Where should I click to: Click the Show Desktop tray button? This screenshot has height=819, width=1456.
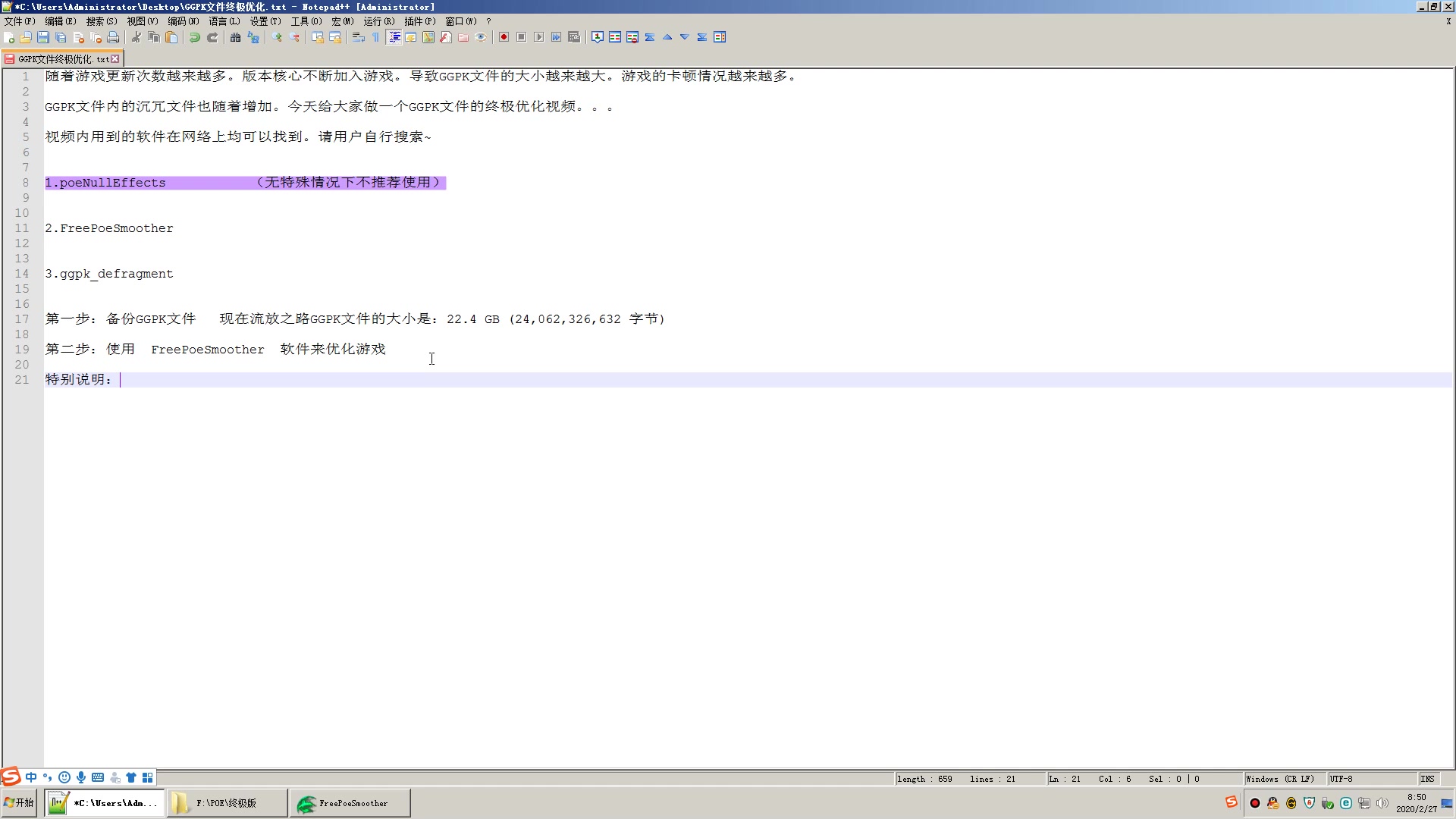point(1448,803)
